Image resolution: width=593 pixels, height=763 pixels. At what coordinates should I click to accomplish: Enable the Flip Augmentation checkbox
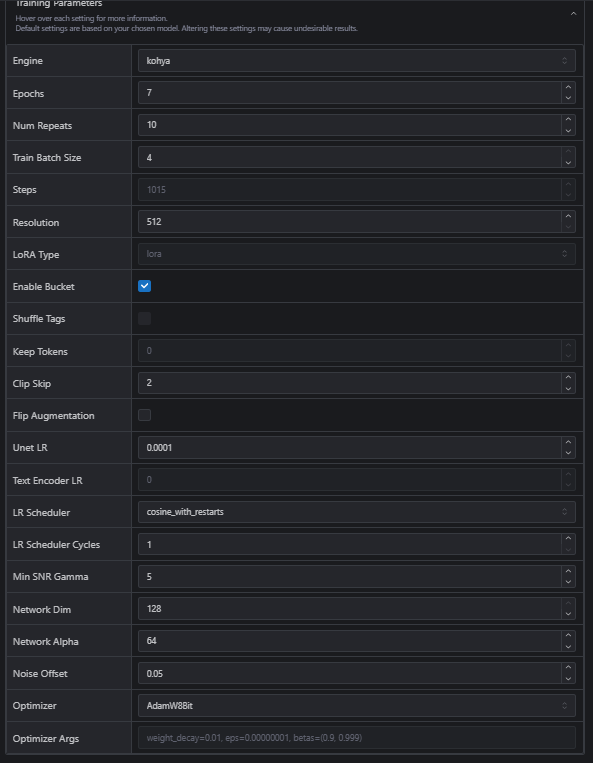pos(144,415)
